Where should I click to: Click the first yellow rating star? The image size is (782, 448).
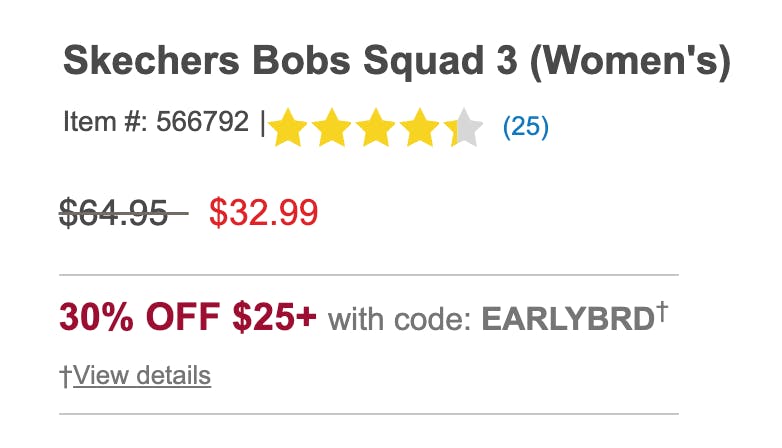pyautogui.click(x=288, y=128)
